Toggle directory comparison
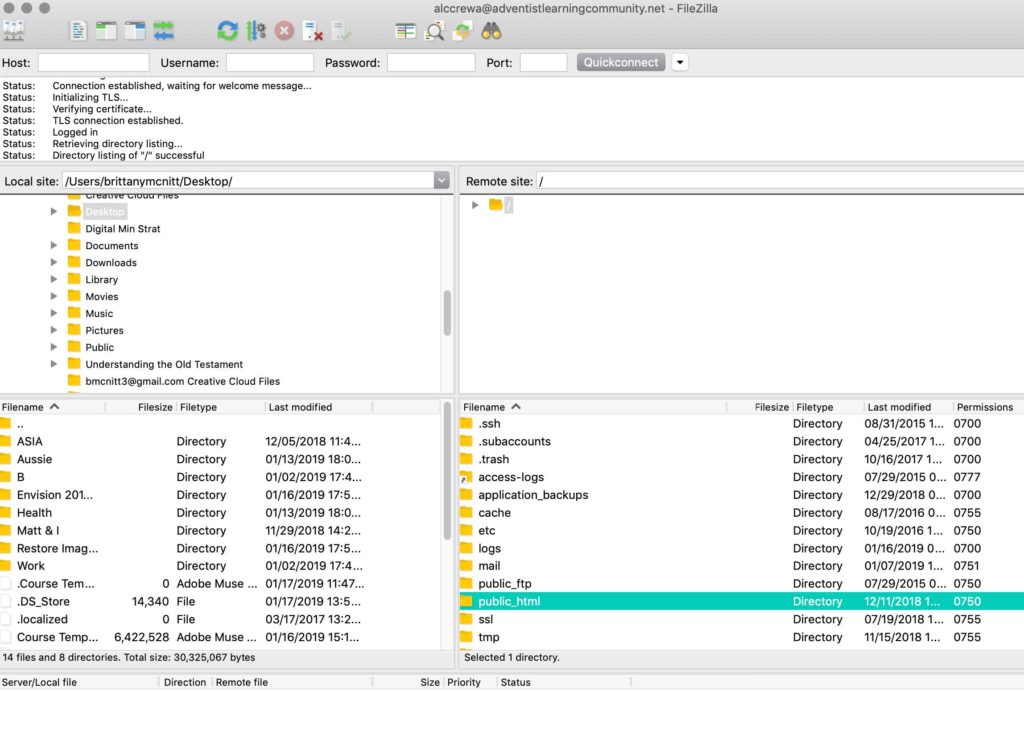1024x733 pixels. tap(434, 31)
